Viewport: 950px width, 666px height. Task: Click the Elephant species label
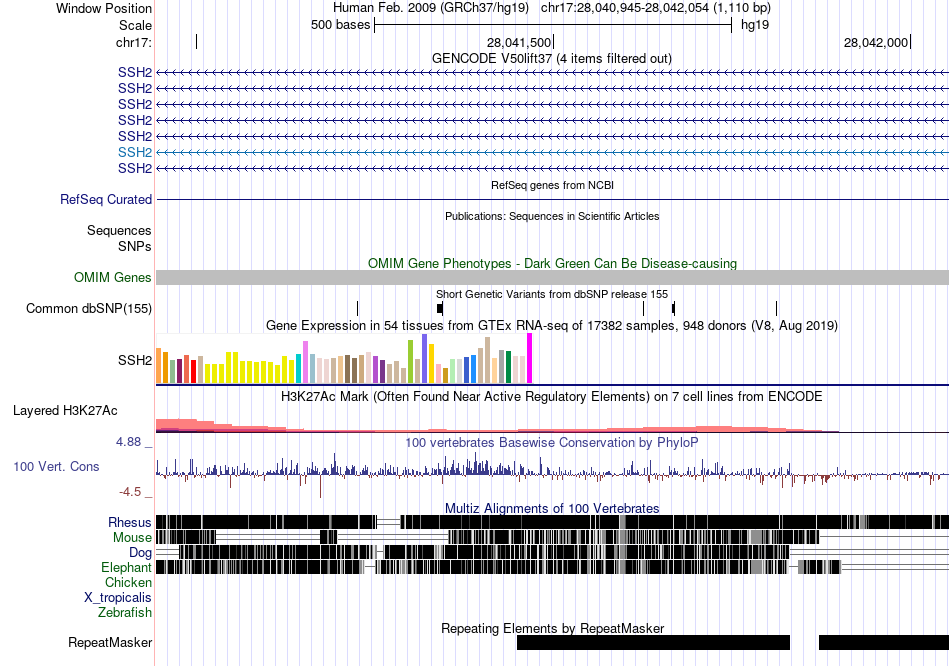pos(126,568)
